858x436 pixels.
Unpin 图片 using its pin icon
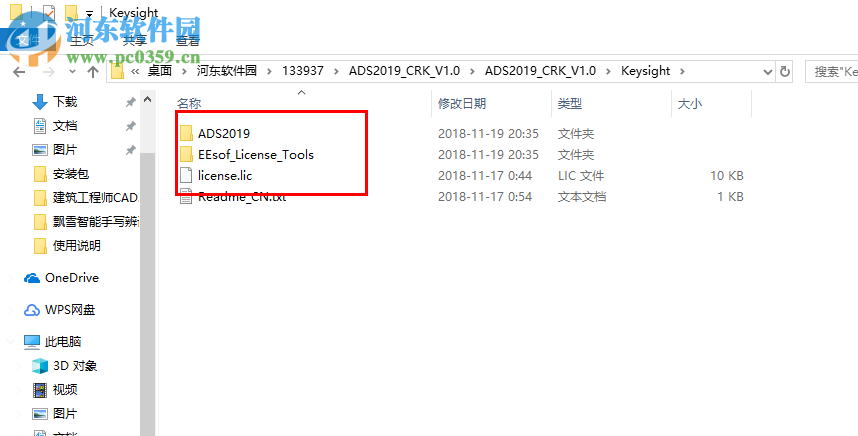click(x=130, y=150)
